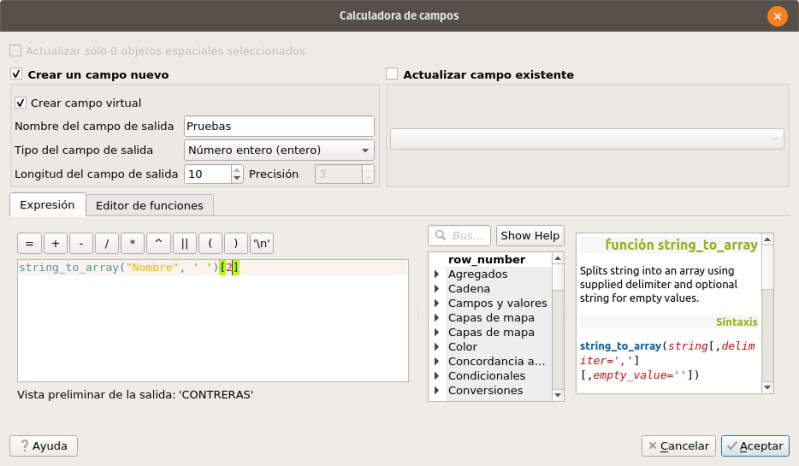
Task: Insert the equals operator
Action: pos(30,243)
